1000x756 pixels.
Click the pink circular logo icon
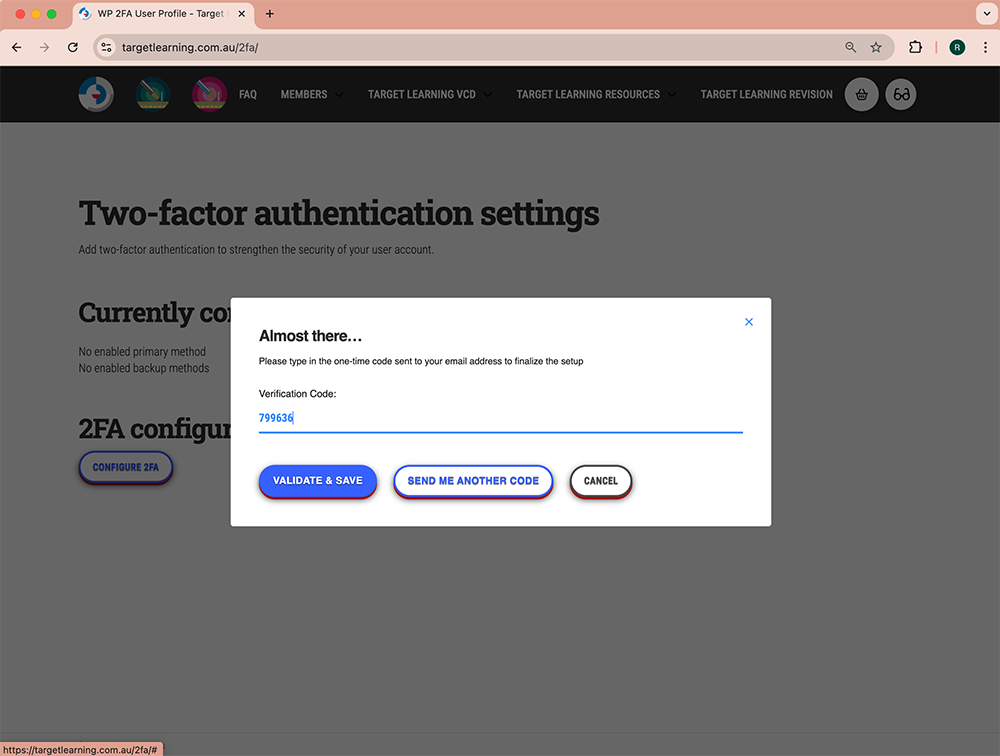[x=209, y=95]
